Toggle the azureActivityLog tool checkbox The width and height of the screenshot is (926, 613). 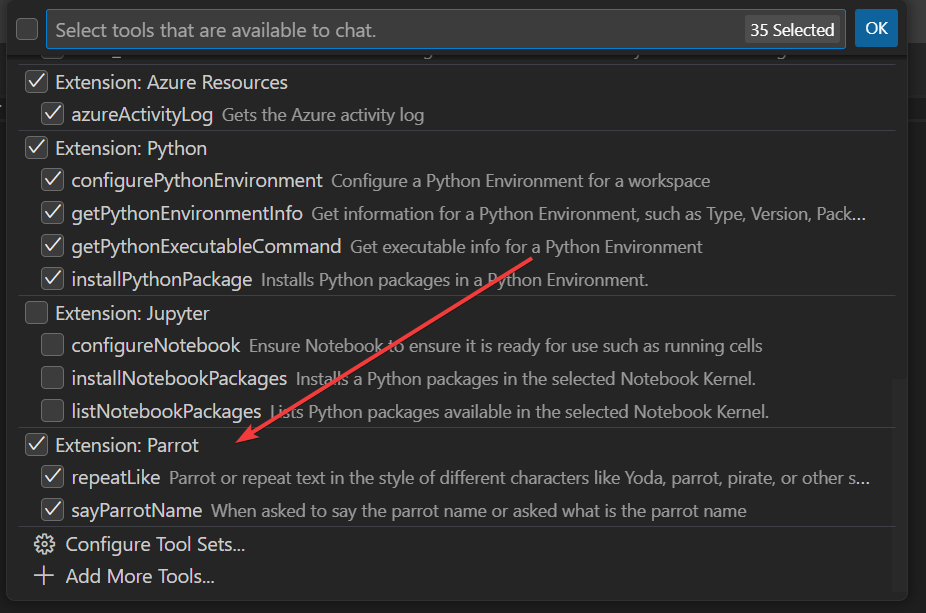(52, 114)
